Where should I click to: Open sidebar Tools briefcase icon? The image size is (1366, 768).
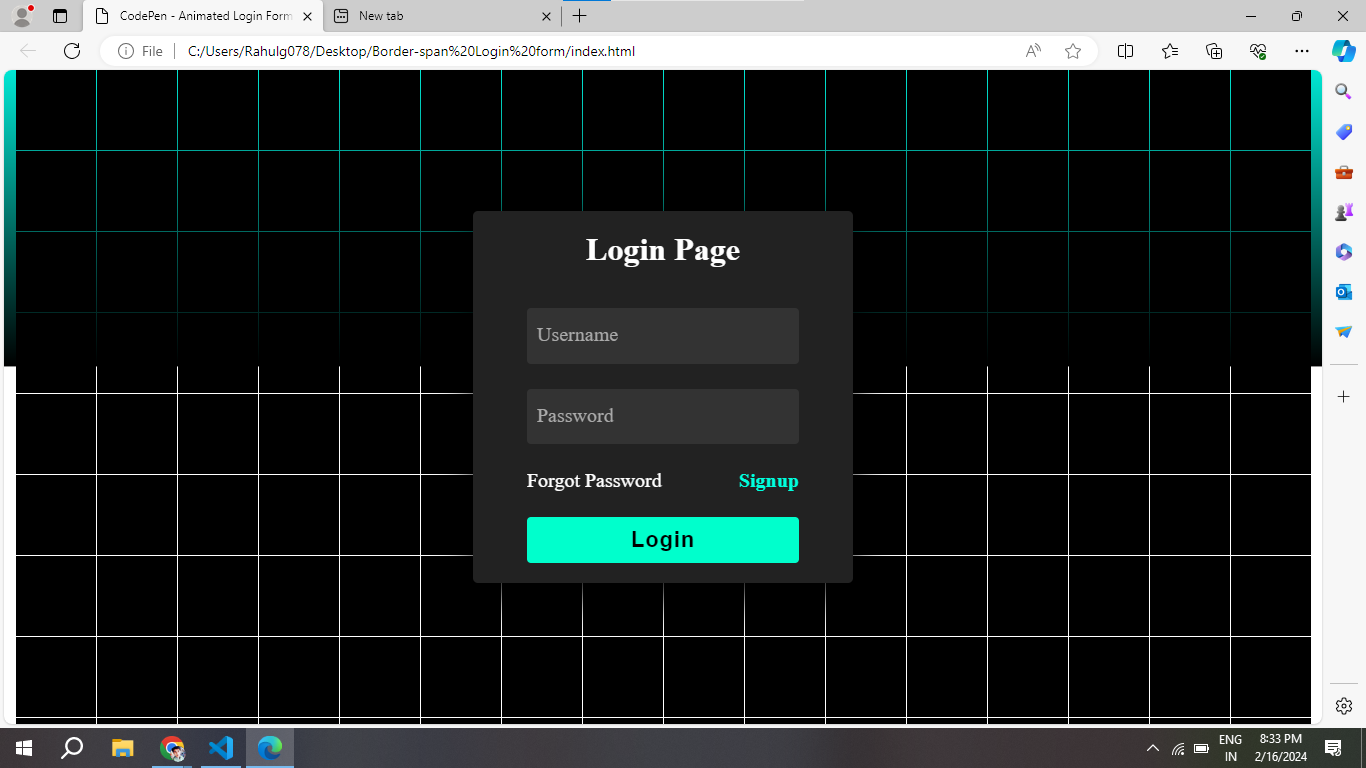point(1344,172)
